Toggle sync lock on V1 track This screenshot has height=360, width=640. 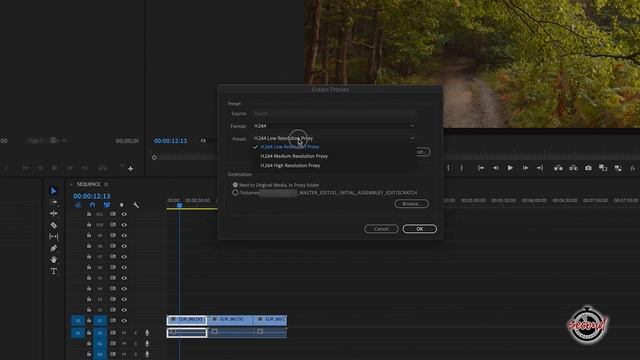pyautogui.click(x=113, y=320)
